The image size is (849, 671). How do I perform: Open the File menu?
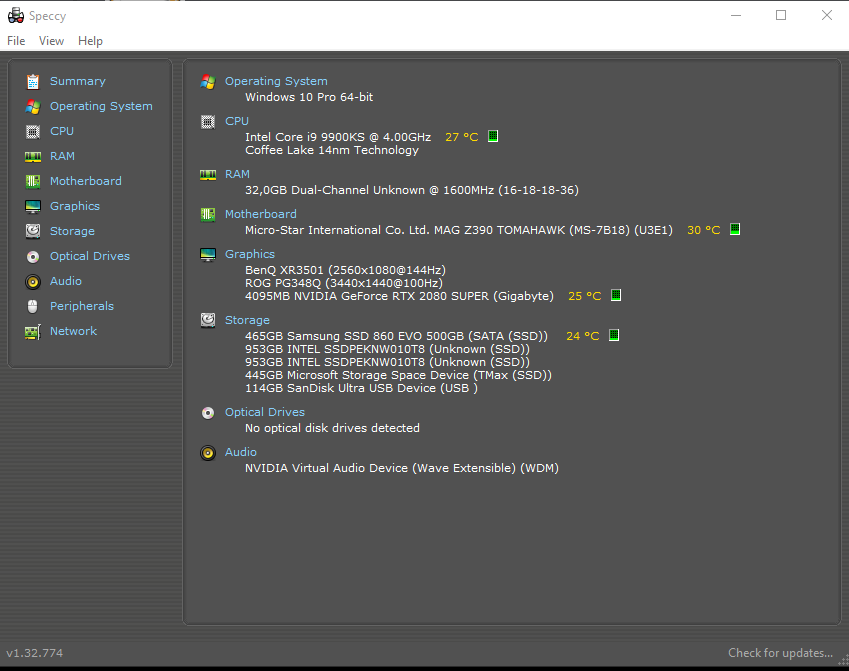[x=16, y=41]
